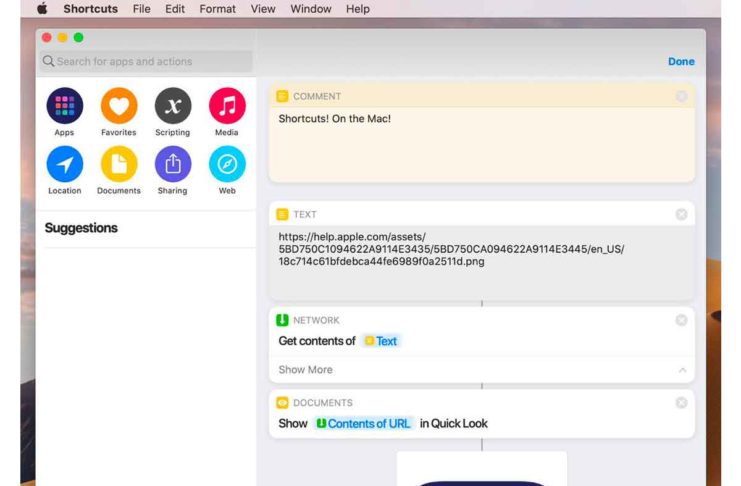The image size is (741, 486).
Task: Click the Suggestions heading
Action: click(81, 228)
